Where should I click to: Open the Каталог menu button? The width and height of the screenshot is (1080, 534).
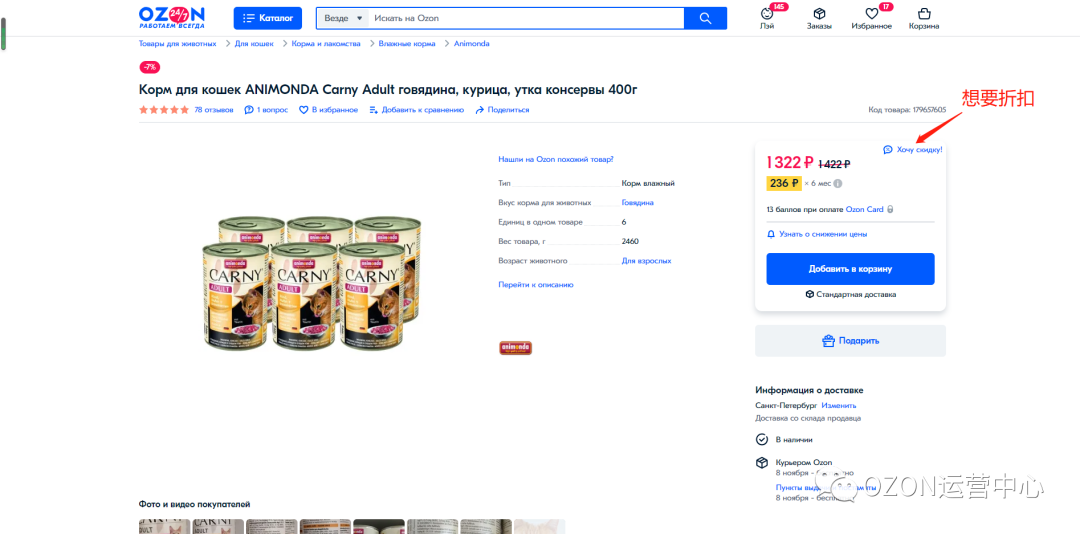(x=268, y=18)
